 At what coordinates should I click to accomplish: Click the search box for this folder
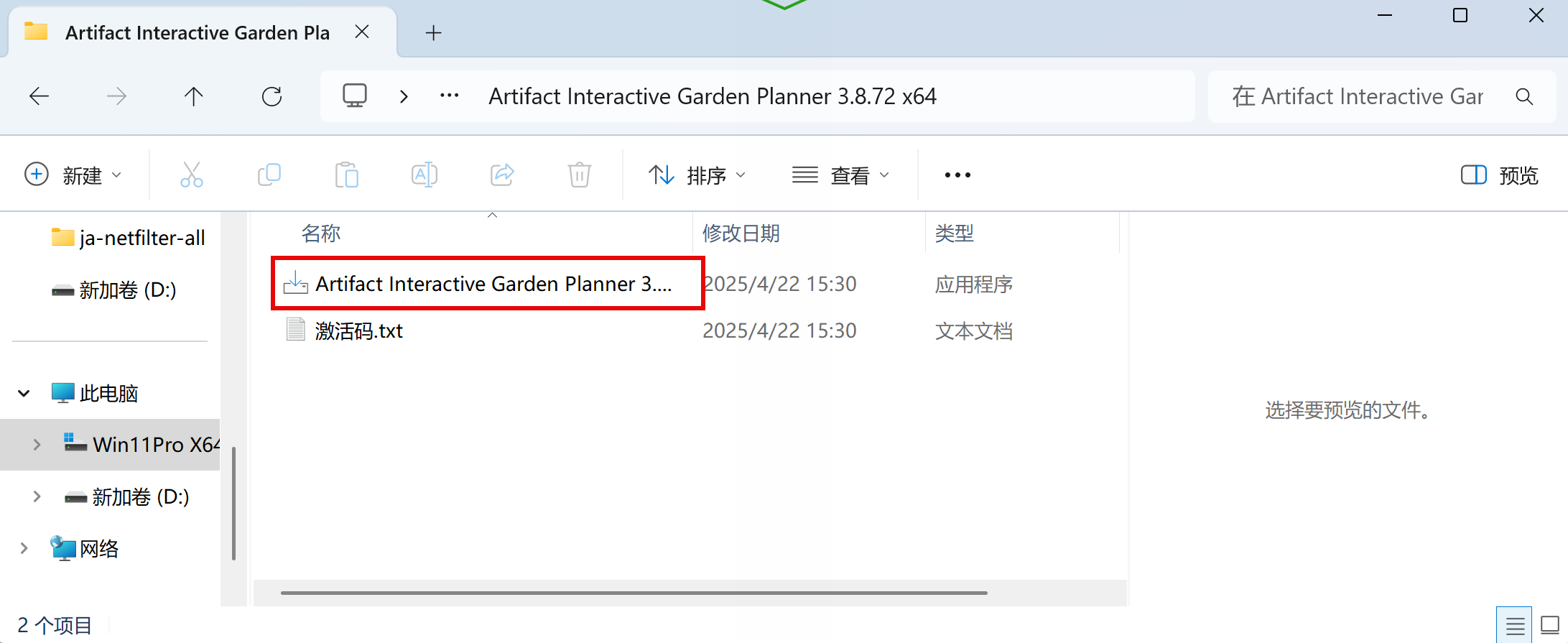[1358, 96]
